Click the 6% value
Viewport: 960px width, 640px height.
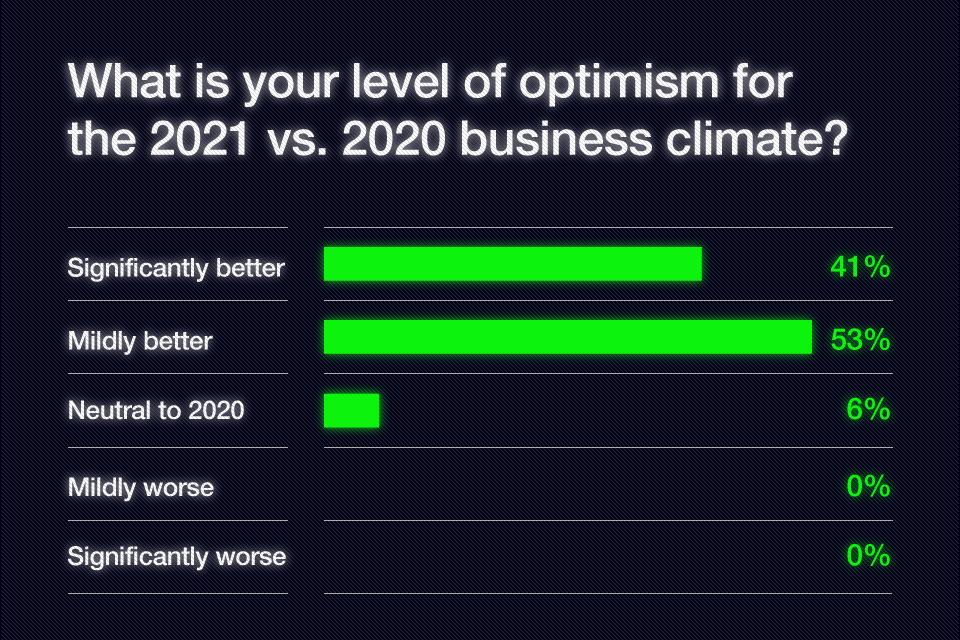(867, 410)
